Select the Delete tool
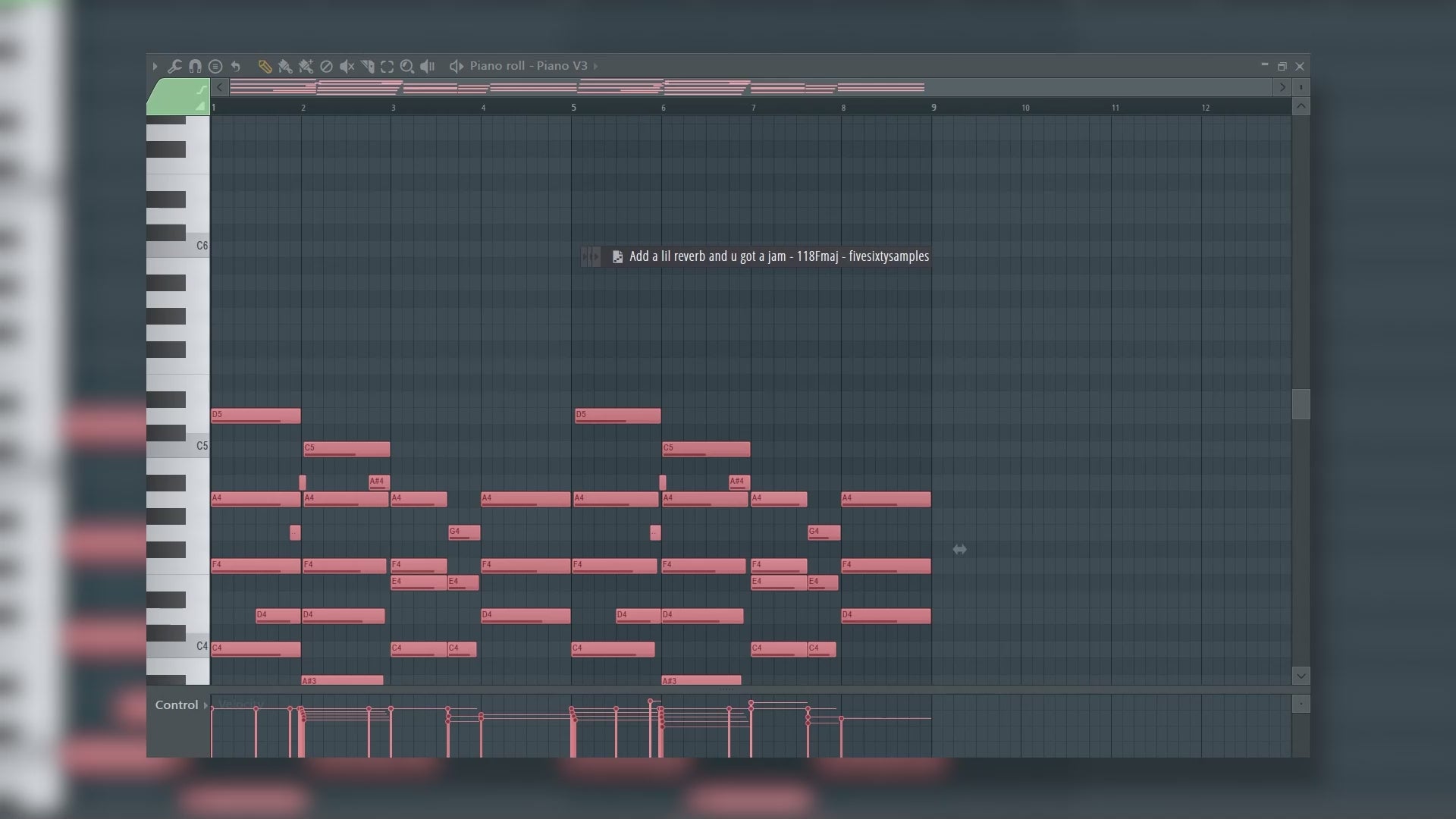 [x=326, y=66]
